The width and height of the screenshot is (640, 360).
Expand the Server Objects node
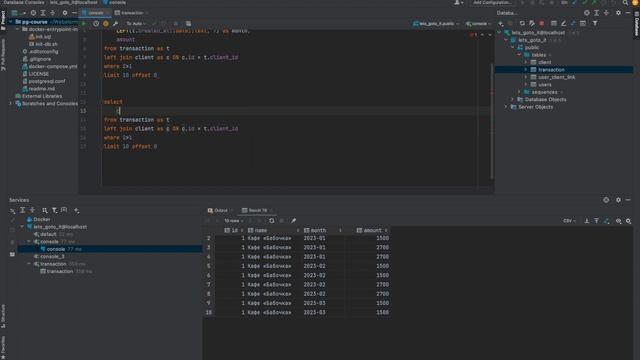[506, 107]
